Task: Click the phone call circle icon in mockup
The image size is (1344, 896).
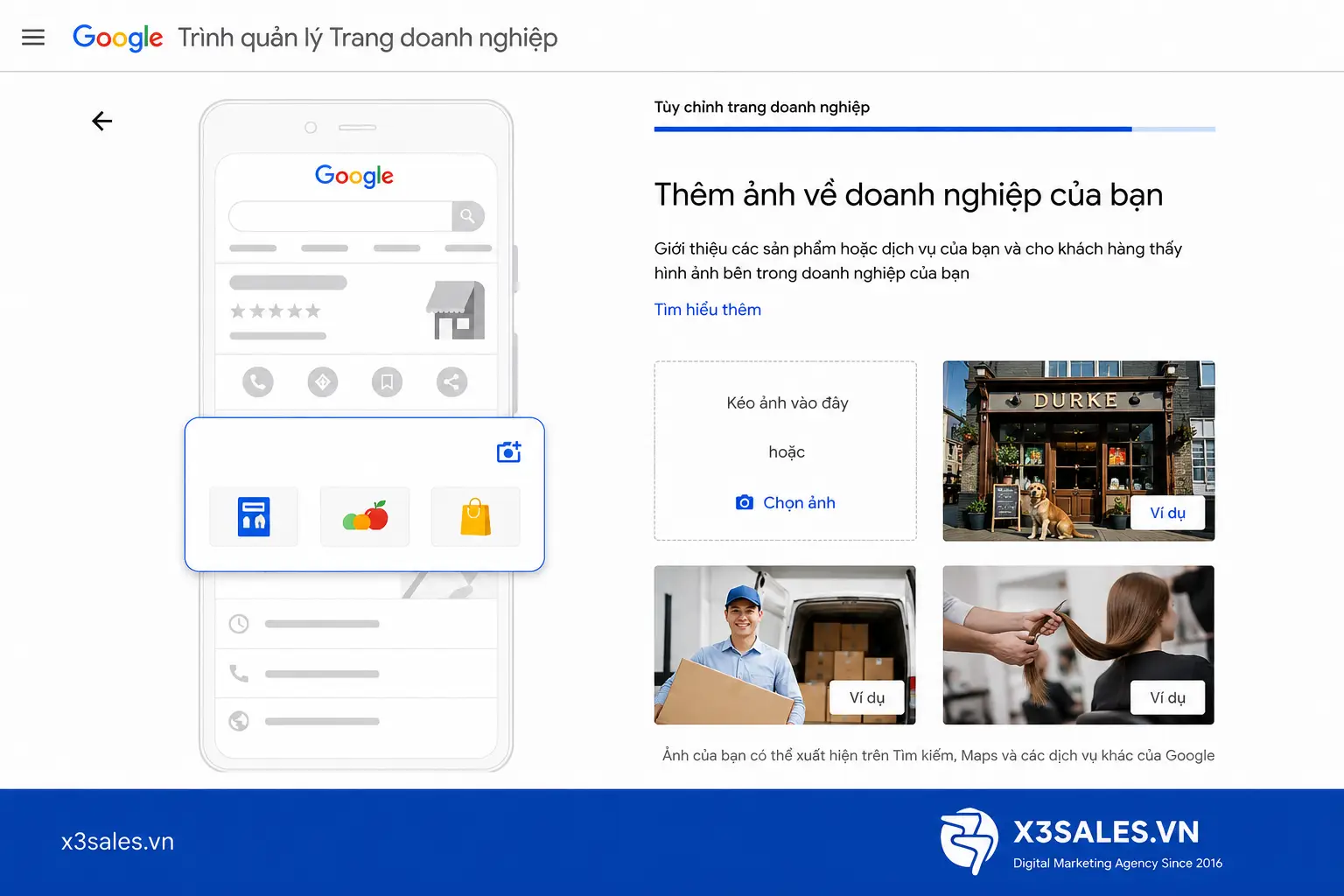Action: point(258,381)
